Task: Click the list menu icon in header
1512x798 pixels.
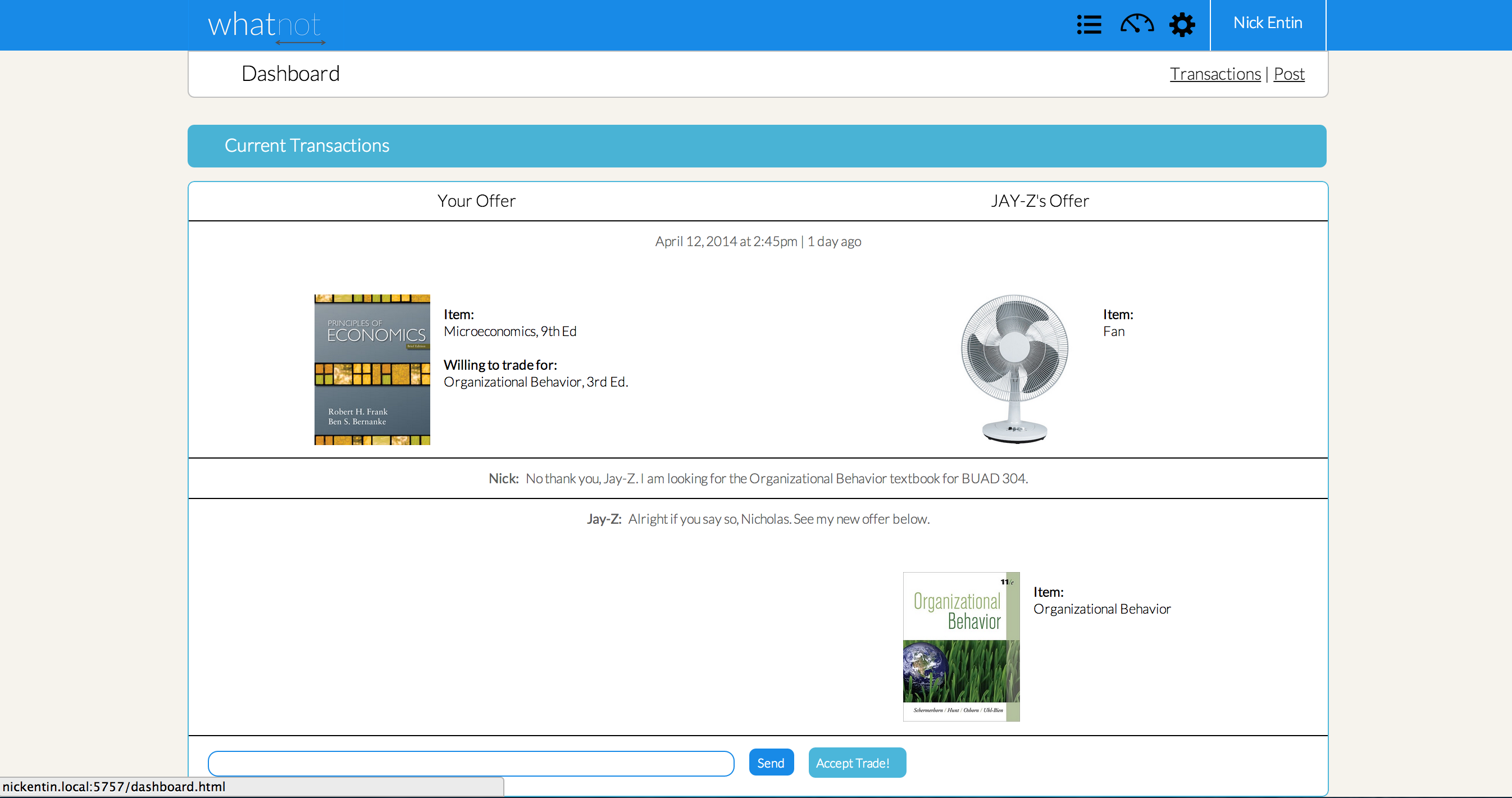Action: click(1089, 25)
